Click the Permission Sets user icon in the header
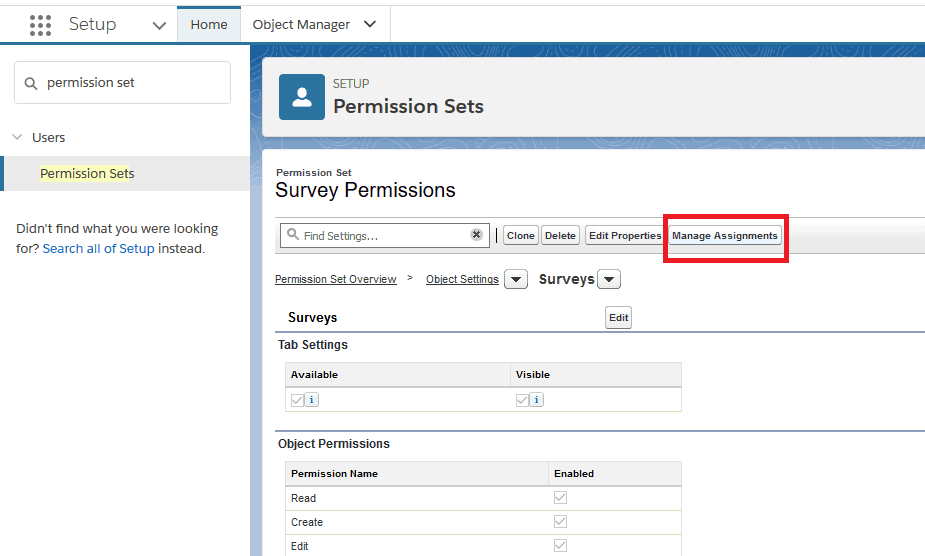This screenshot has width=925, height=556. click(301, 97)
